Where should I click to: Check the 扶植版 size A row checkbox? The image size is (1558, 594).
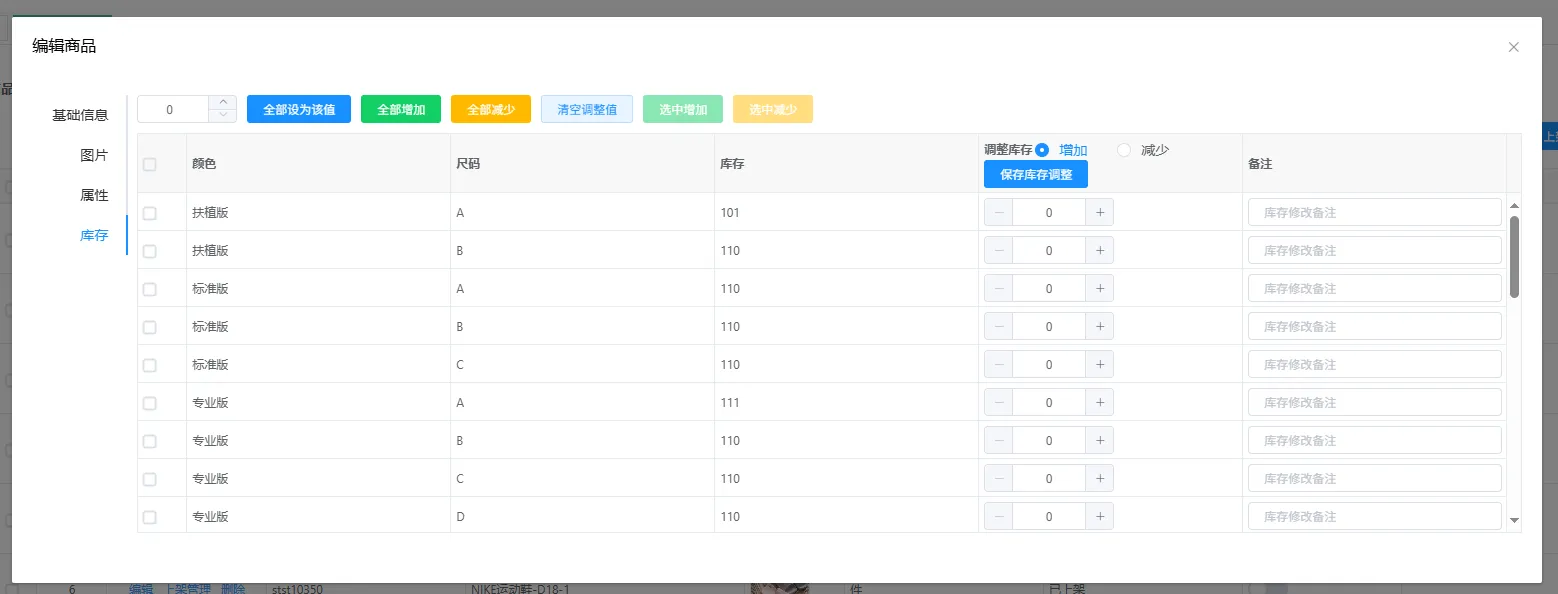click(x=150, y=213)
